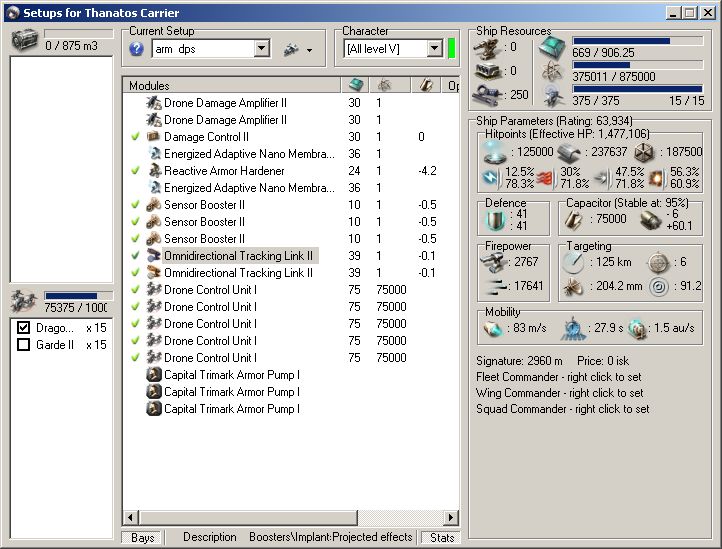Click the thermal resistance flame icon
This screenshot has width=722, height=549.
coord(544,178)
